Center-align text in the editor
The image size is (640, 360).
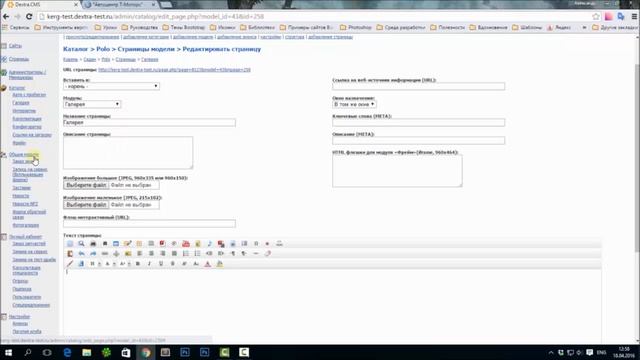tap(151, 253)
